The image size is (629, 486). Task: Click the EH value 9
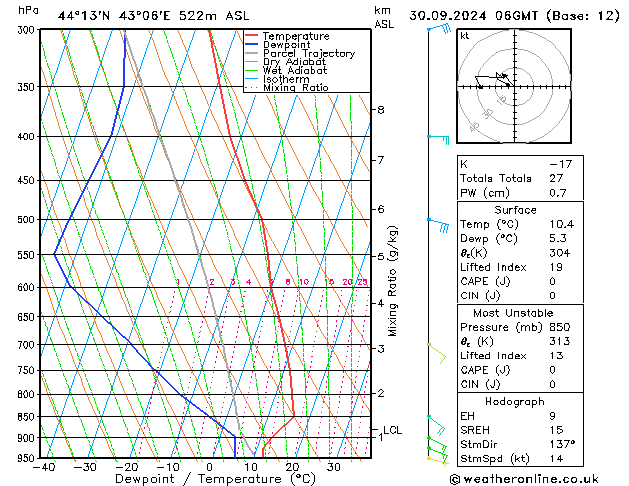coord(552,416)
